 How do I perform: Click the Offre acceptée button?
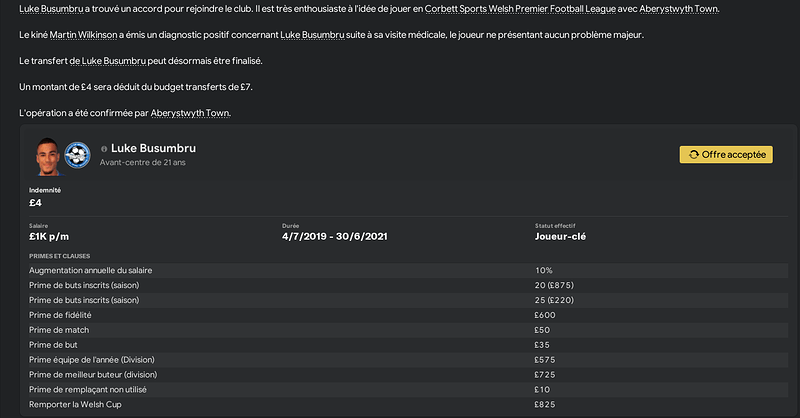(x=726, y=155)
